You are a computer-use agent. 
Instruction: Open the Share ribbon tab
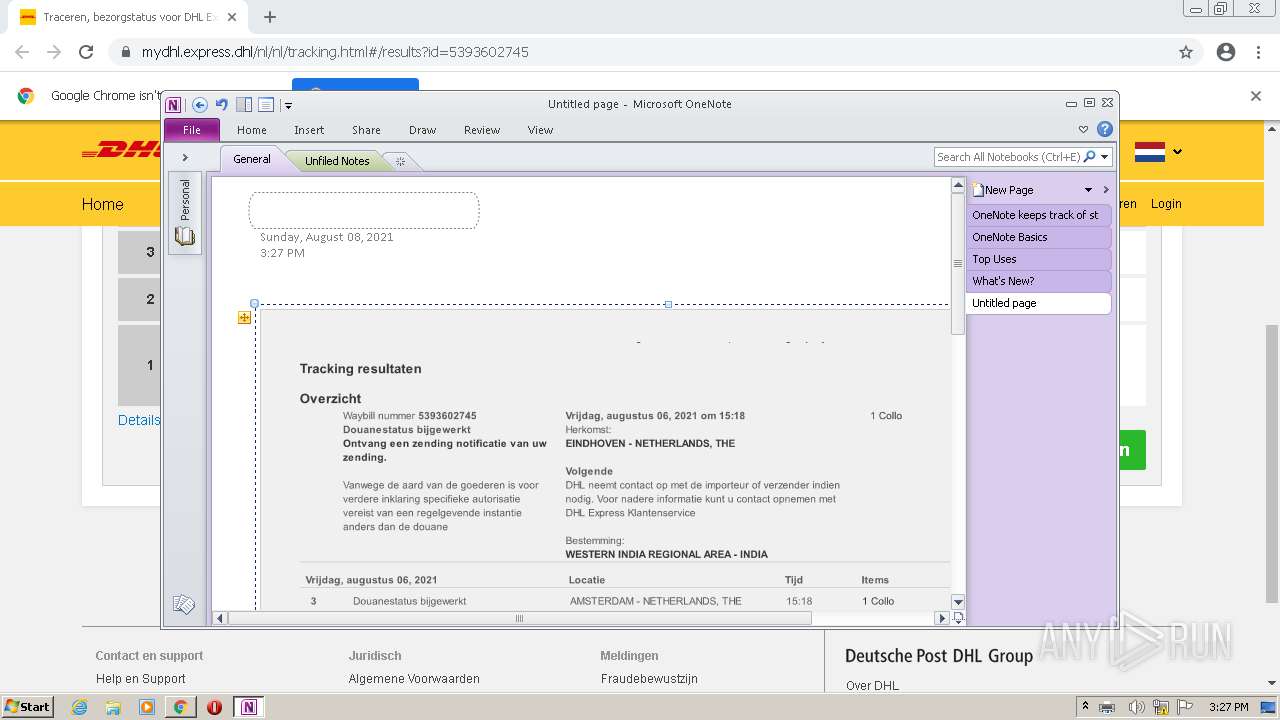[366, 130]
